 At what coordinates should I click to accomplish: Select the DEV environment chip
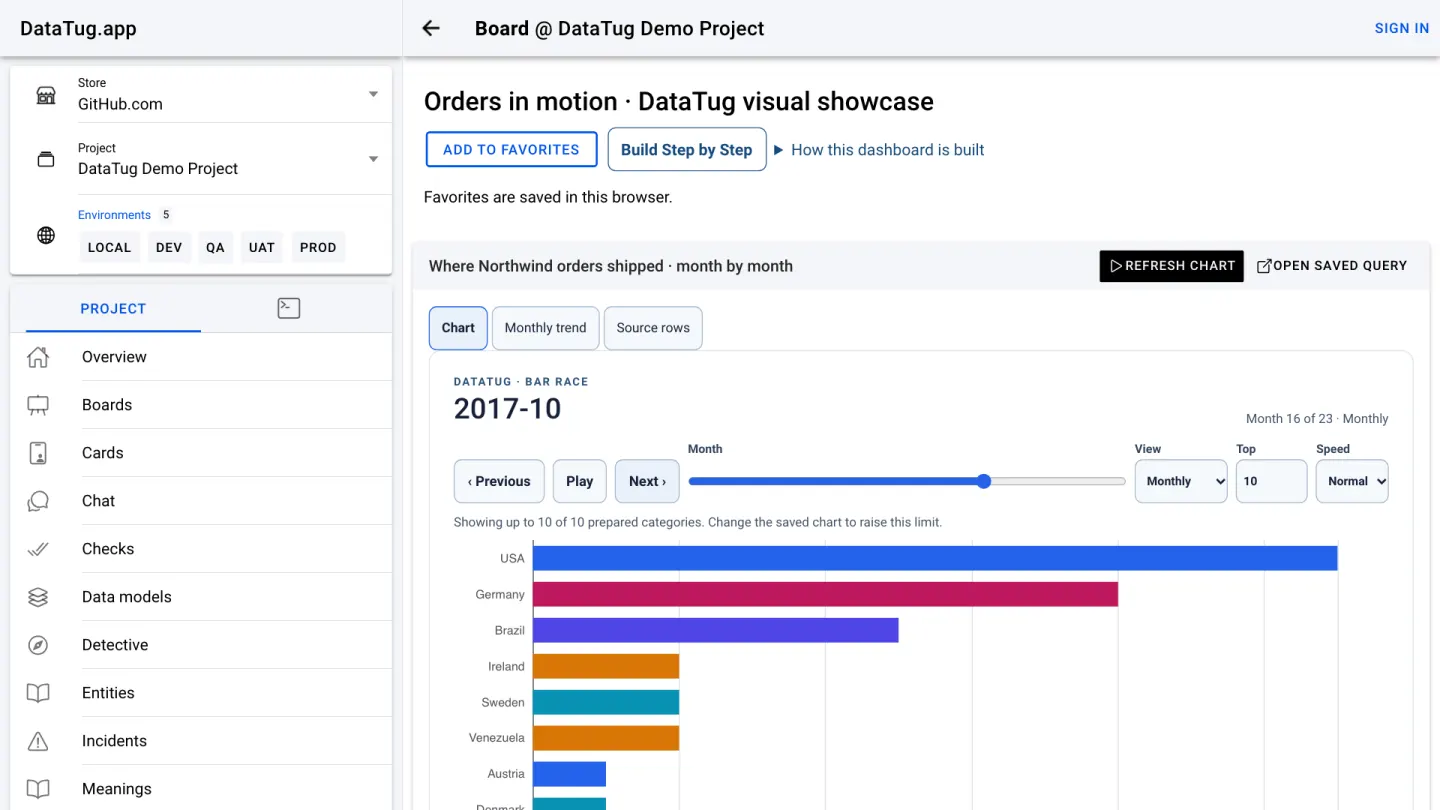pyautogui.click(x=169, y=247)
